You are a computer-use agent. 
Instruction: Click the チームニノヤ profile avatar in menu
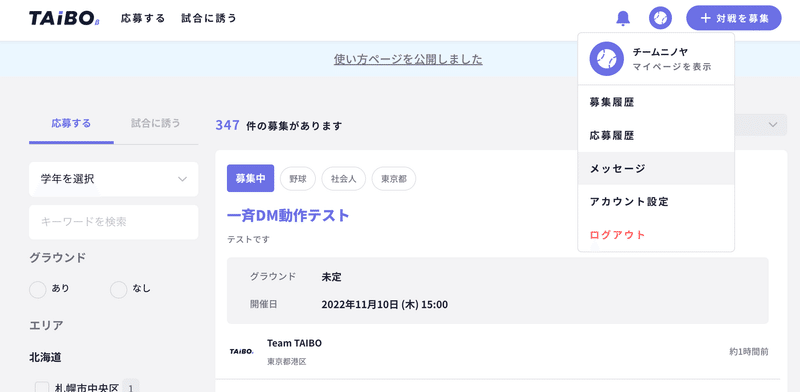(x=607, y=59)
